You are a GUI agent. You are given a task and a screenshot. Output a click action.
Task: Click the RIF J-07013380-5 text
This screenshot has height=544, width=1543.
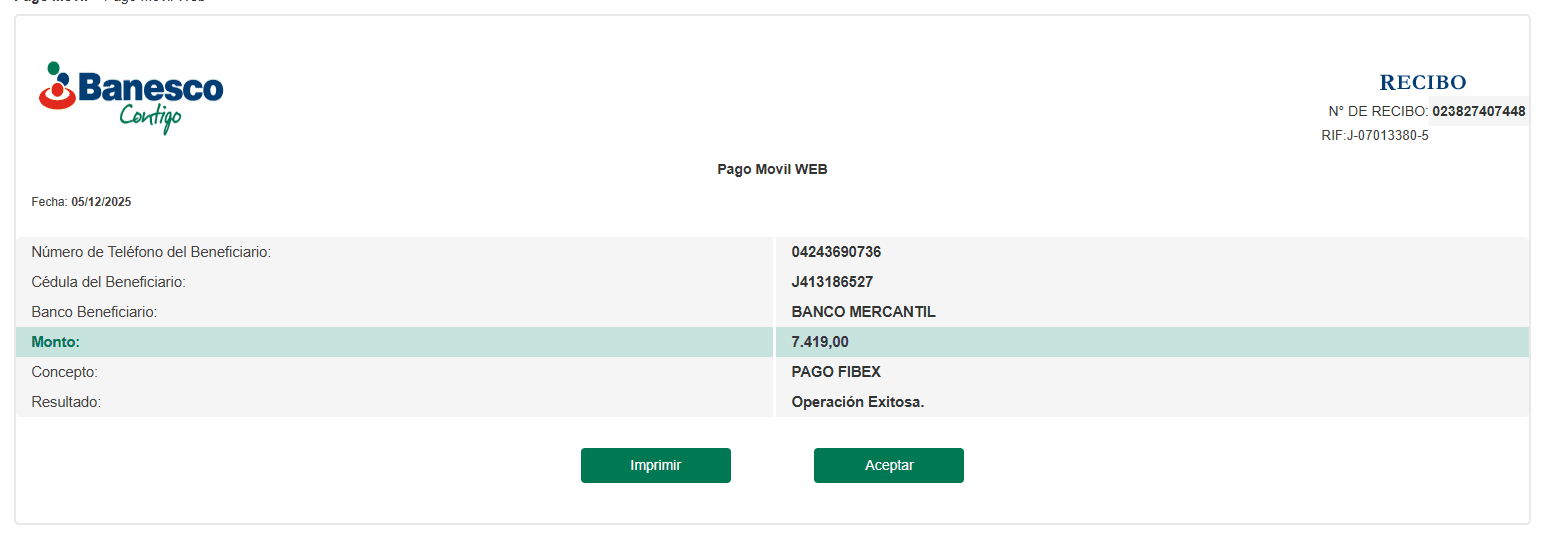click(x=1374, y=136)
